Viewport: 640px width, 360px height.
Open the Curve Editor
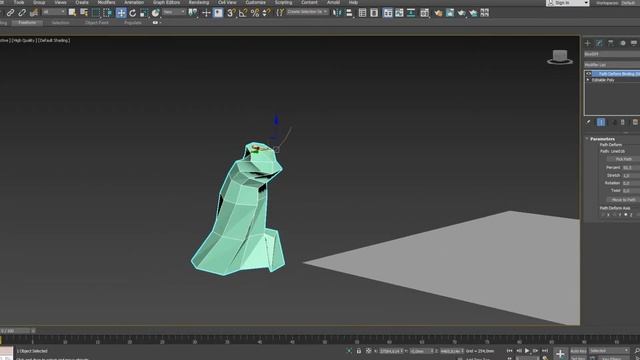coord(399,13)
